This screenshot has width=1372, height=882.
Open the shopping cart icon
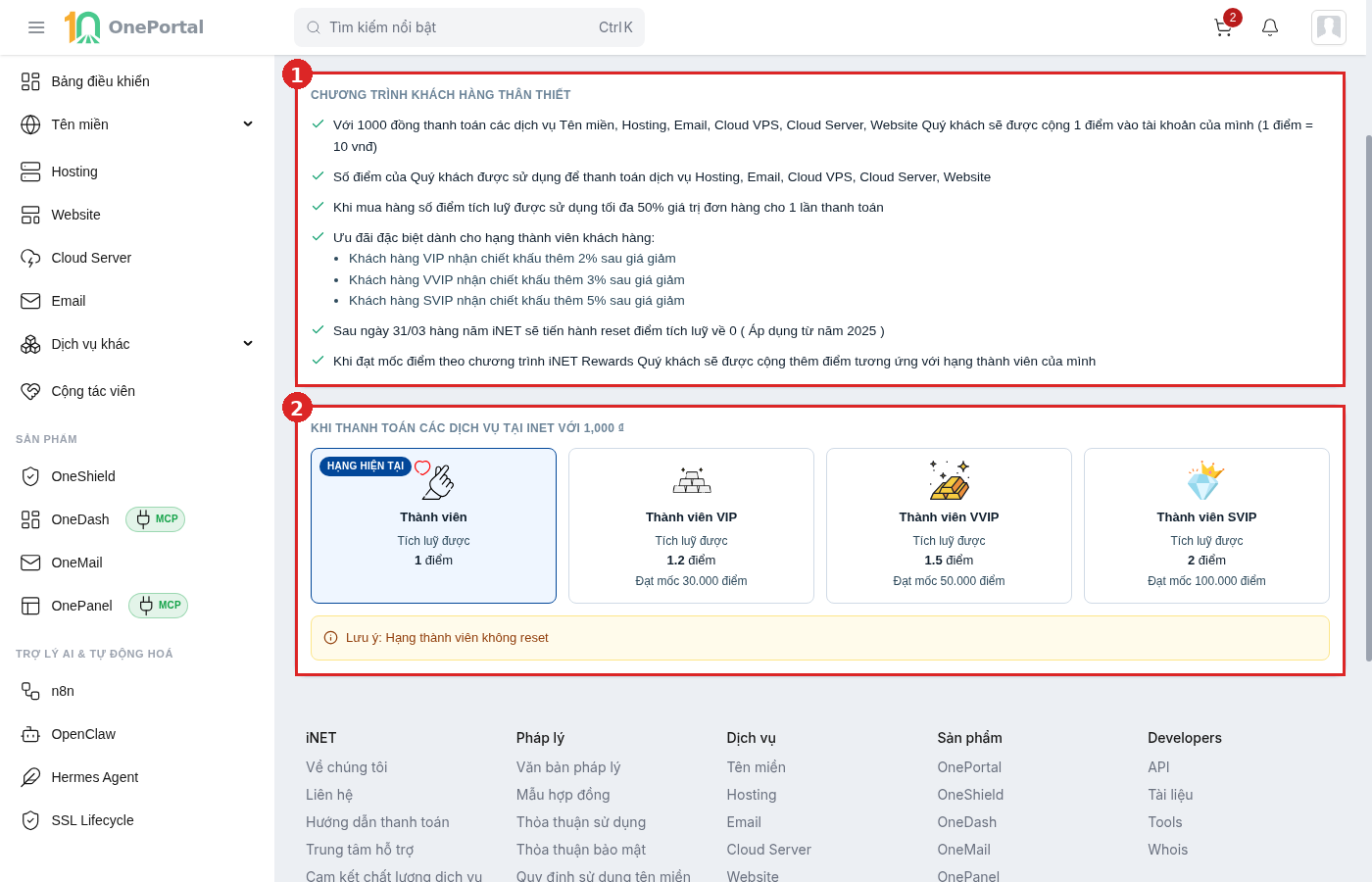click(1223, 27)
